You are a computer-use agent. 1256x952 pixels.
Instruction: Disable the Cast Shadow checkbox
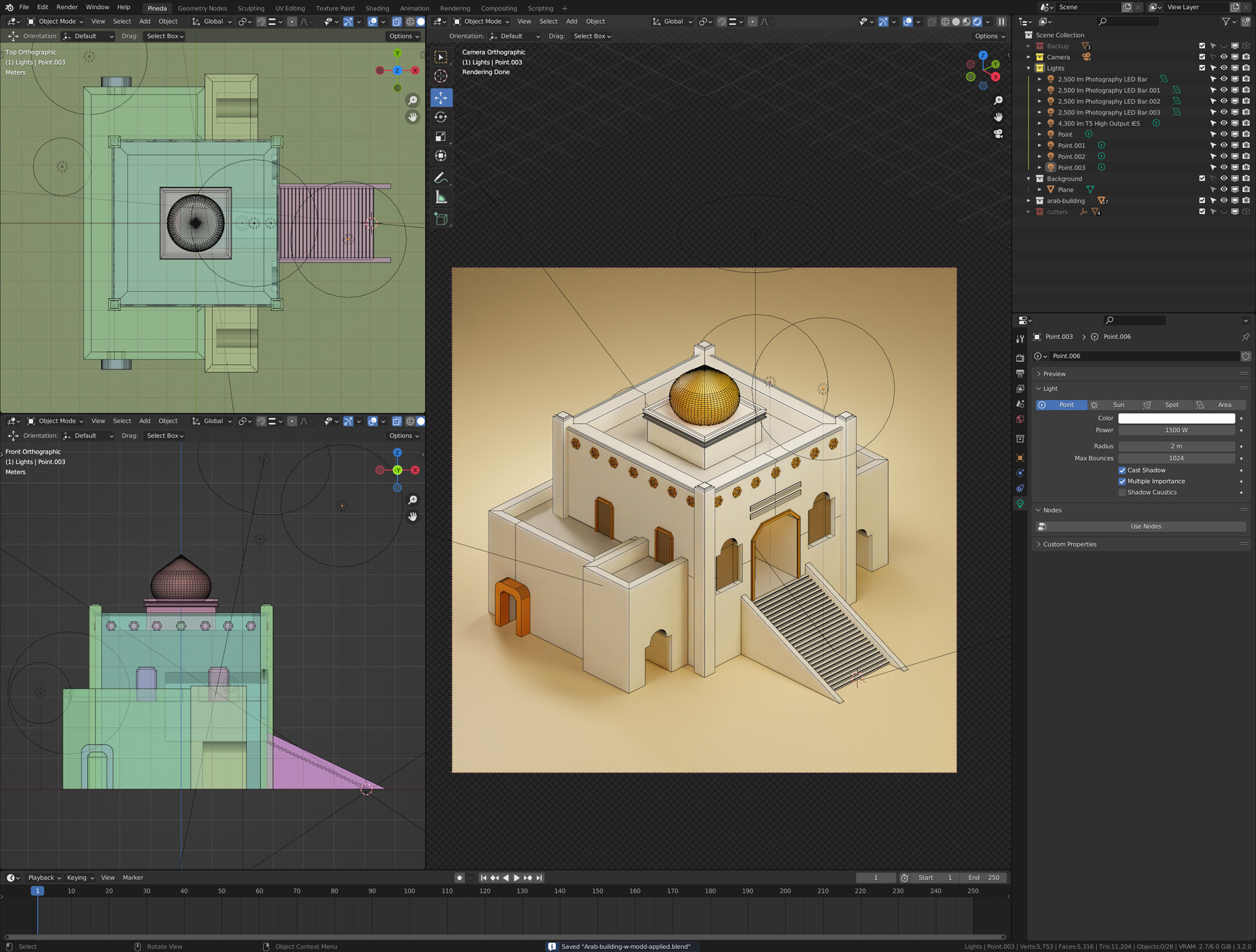pyautogui.click(x=1122, y=470)
